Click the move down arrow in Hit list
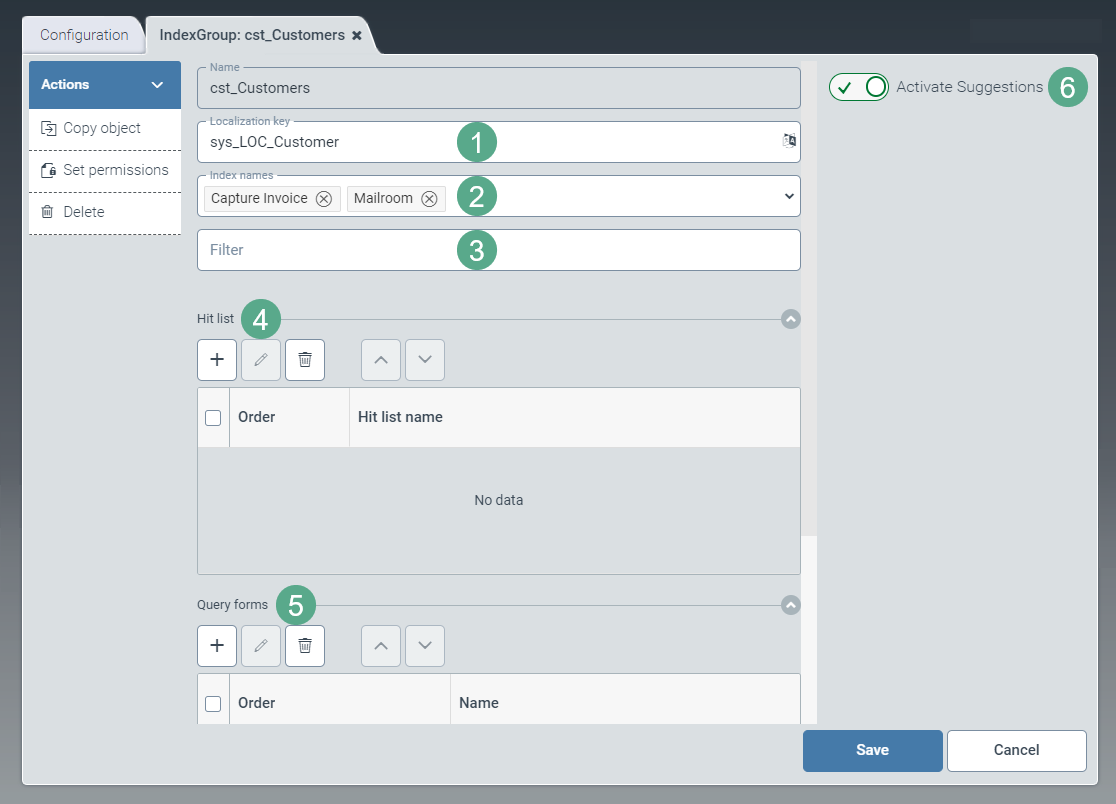 tap(425, 360)
